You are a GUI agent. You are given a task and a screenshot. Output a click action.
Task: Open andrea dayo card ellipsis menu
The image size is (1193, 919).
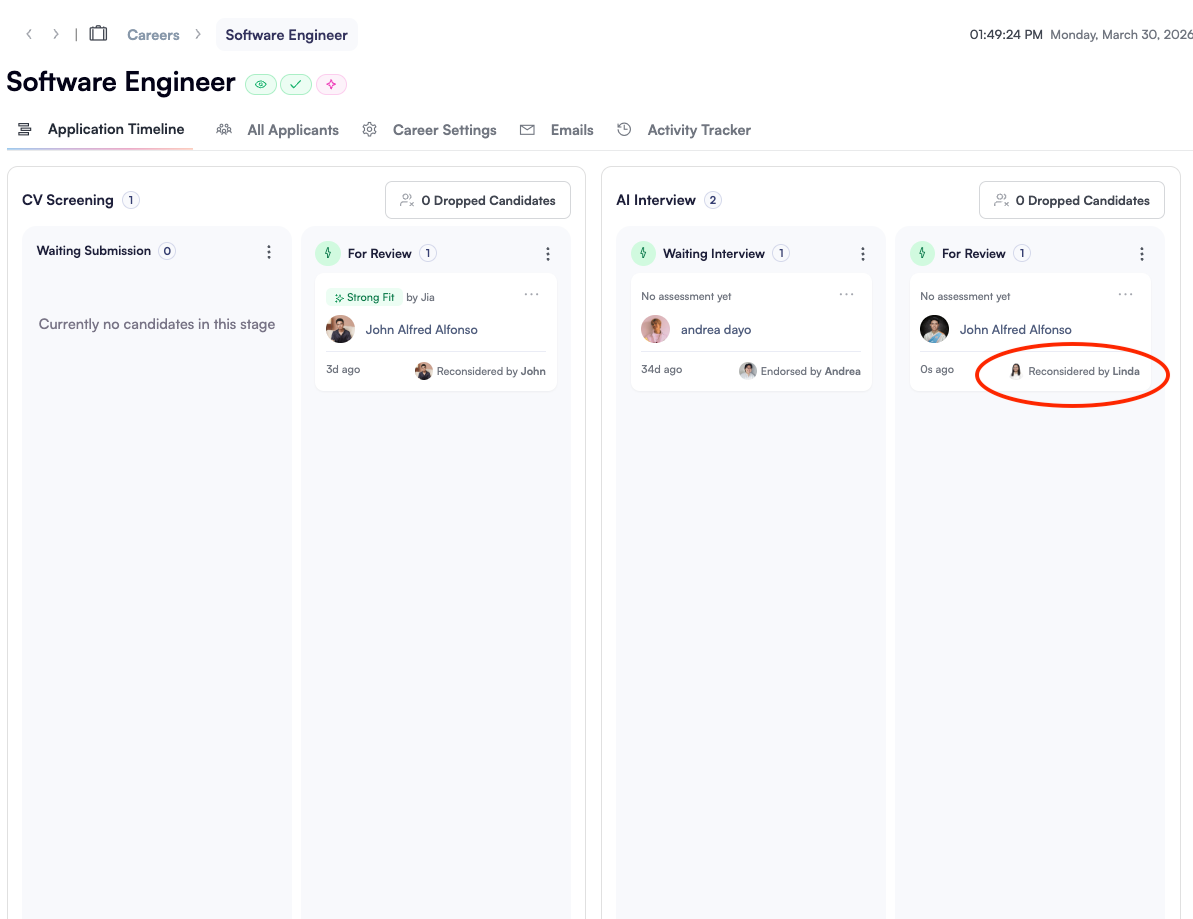point(846,295)
